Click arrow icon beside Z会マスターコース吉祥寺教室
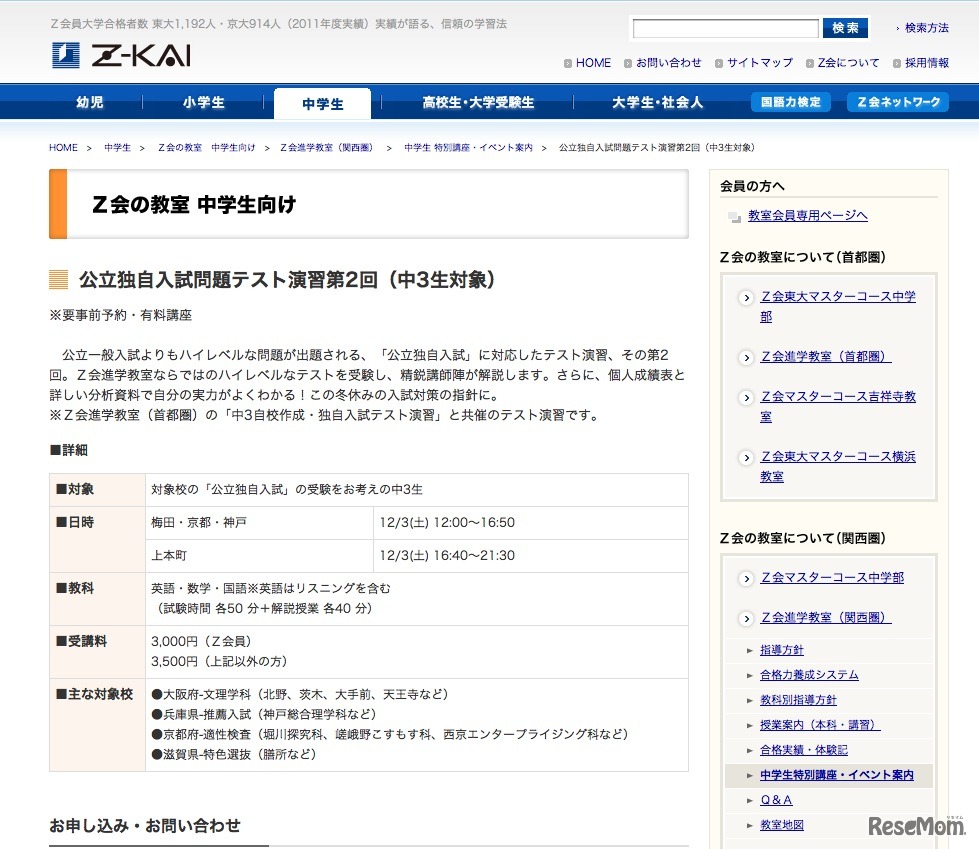 click(x=745, y=398)
